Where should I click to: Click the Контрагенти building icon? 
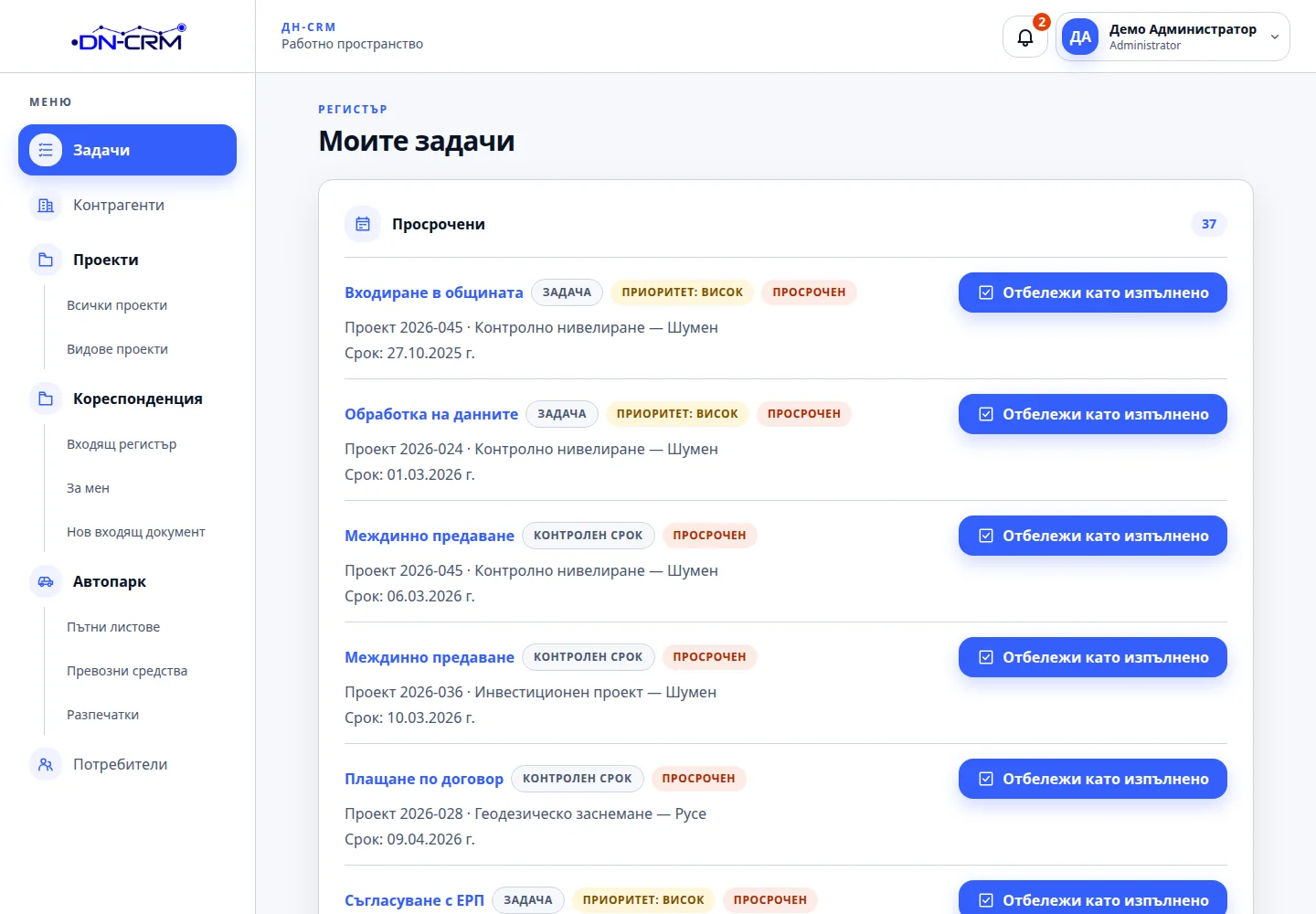[46, 205]
